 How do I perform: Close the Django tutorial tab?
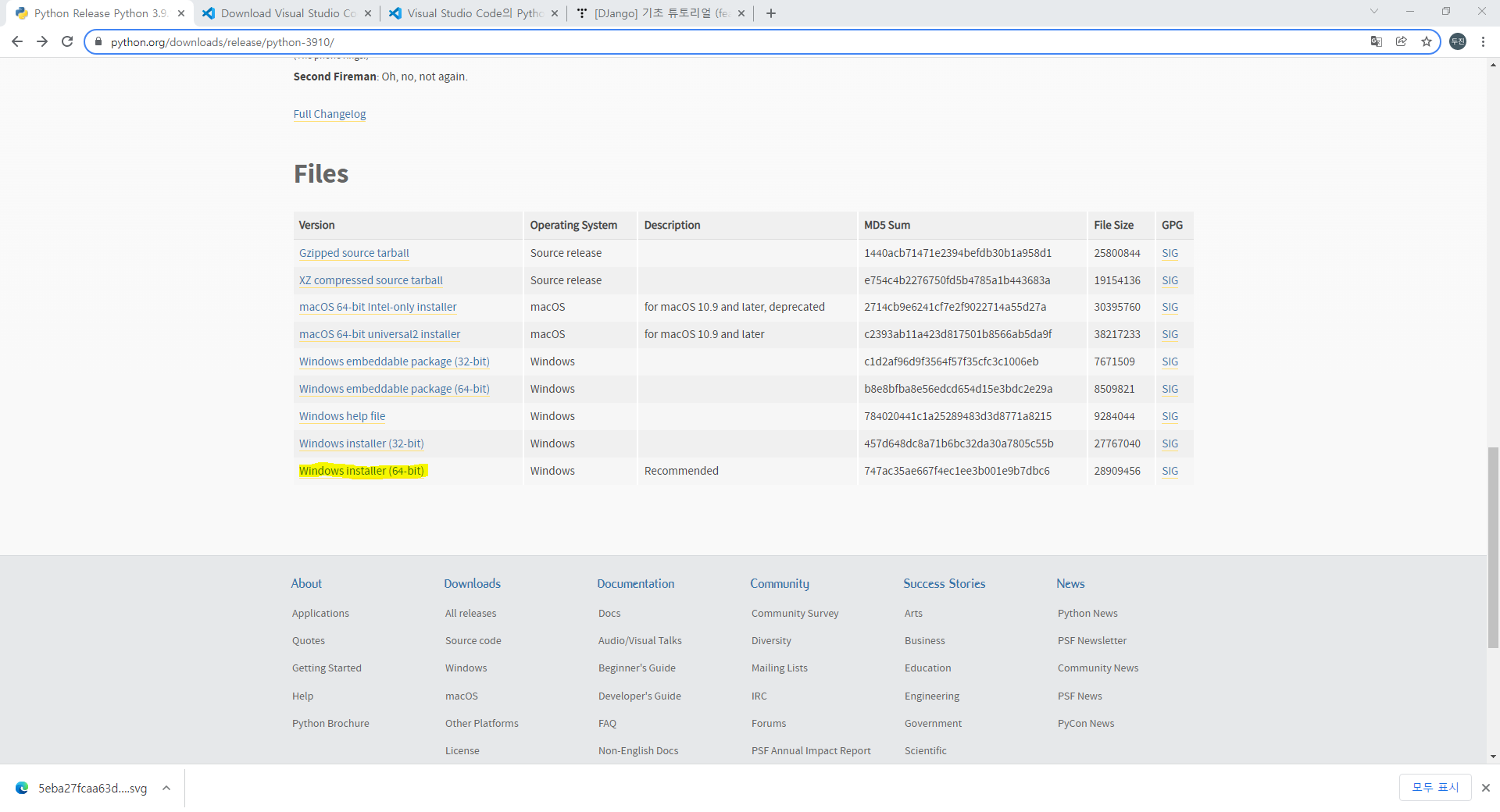tap(741, 13)
